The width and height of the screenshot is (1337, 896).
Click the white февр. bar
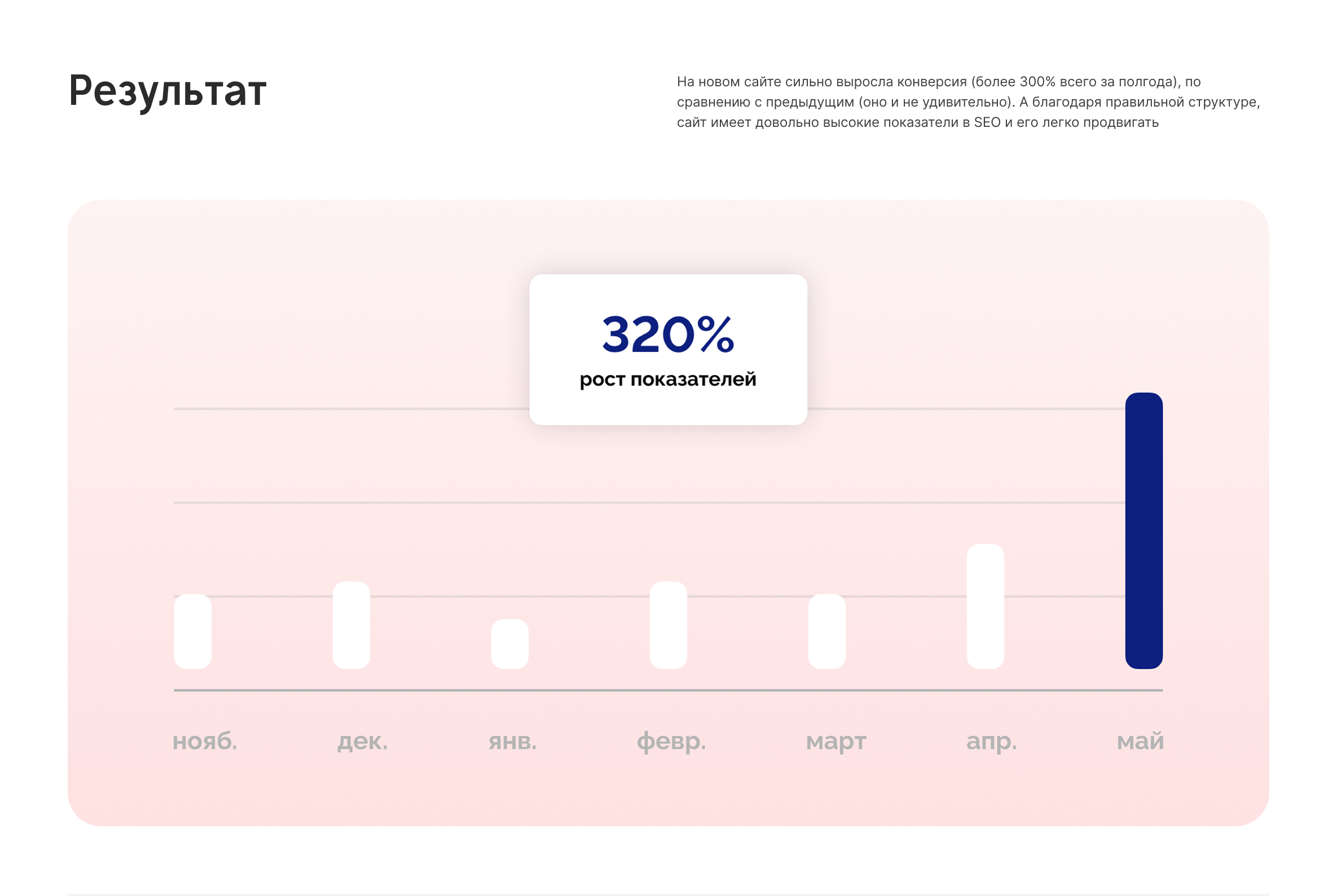(x=668, y=625)
